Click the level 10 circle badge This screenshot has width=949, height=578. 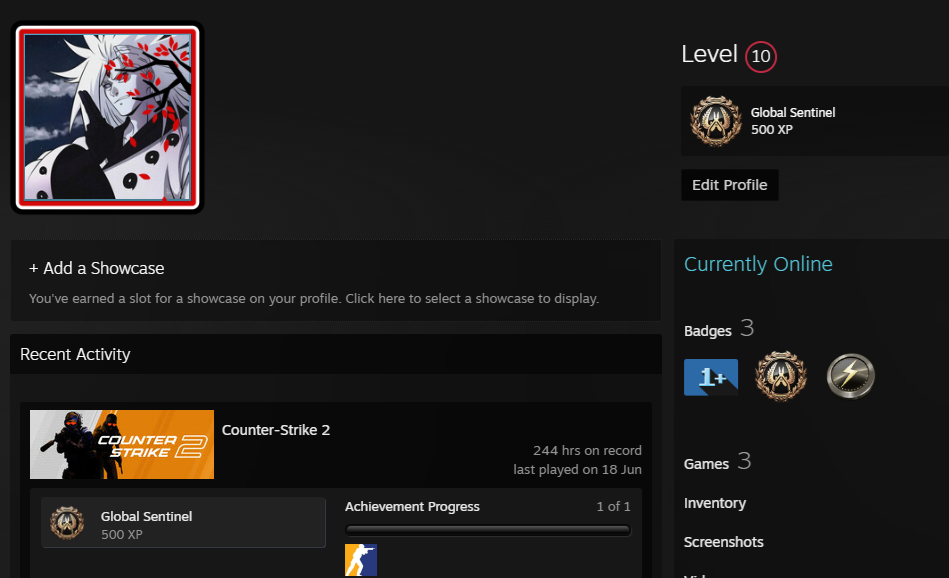(x=760, y=56)
